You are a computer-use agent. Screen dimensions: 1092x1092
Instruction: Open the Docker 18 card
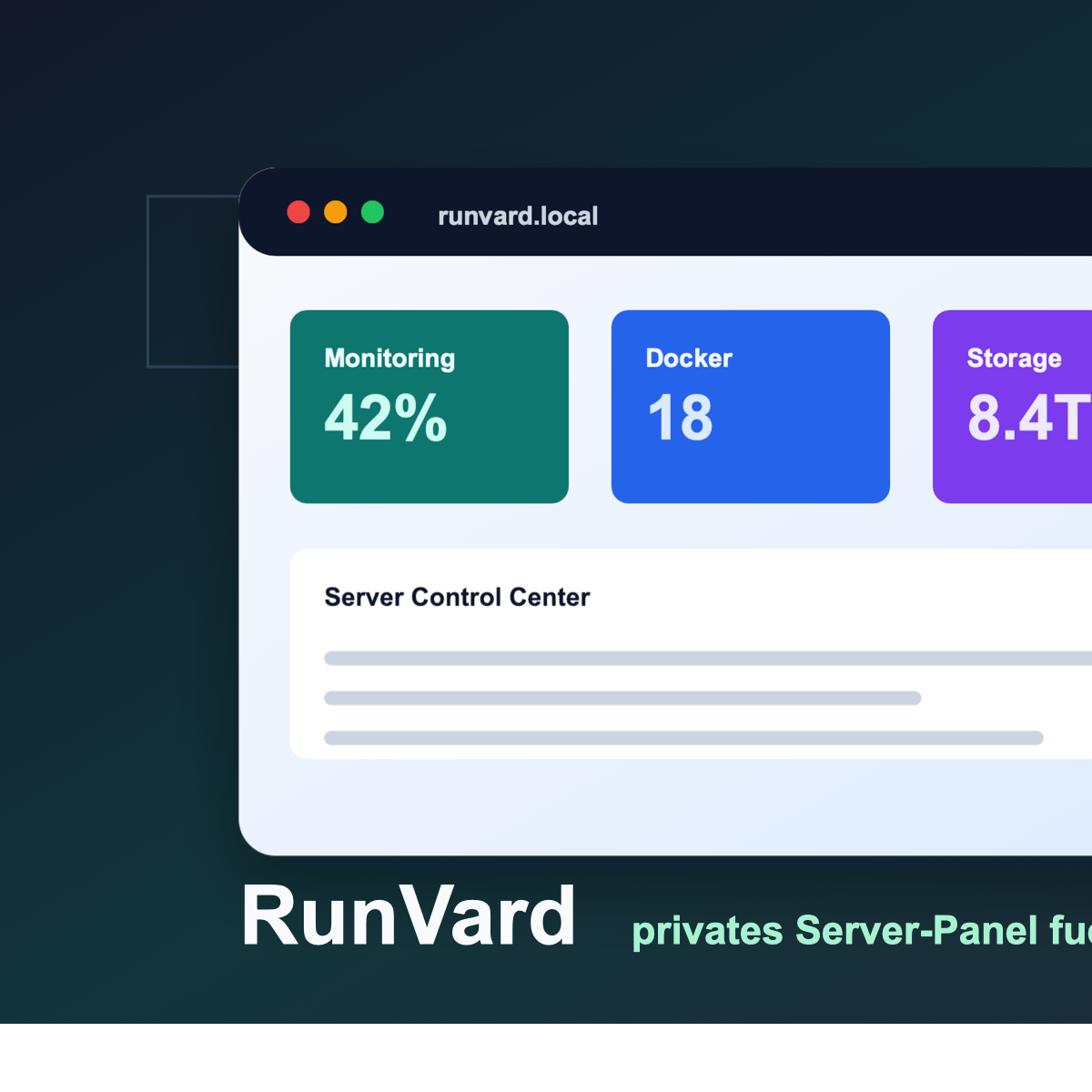pos(751,407)
